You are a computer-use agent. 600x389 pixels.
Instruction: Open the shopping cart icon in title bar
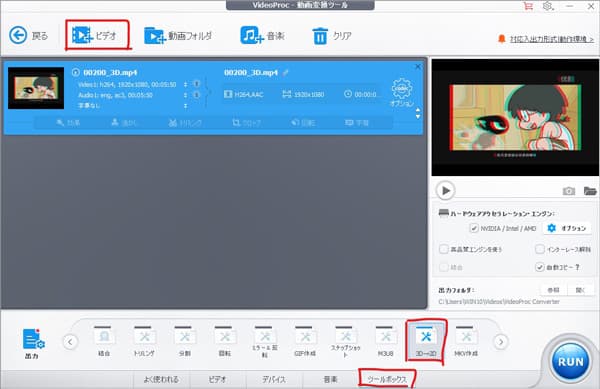[x=528, y=6]
